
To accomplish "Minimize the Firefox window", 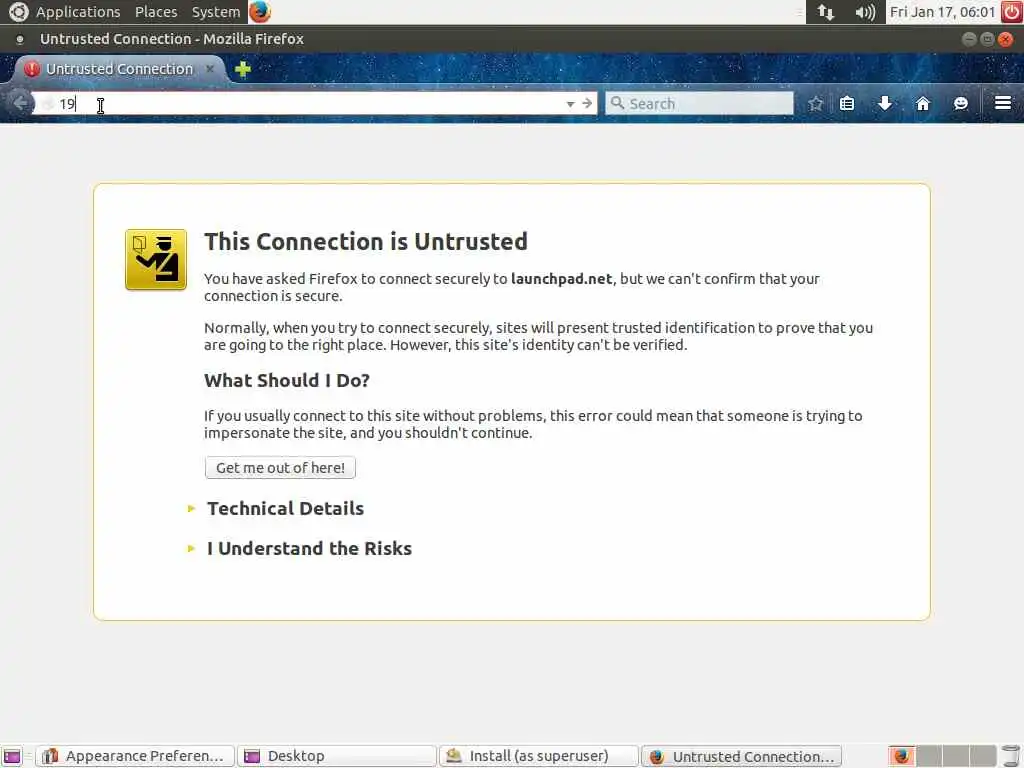I will [x=969, y=39].
